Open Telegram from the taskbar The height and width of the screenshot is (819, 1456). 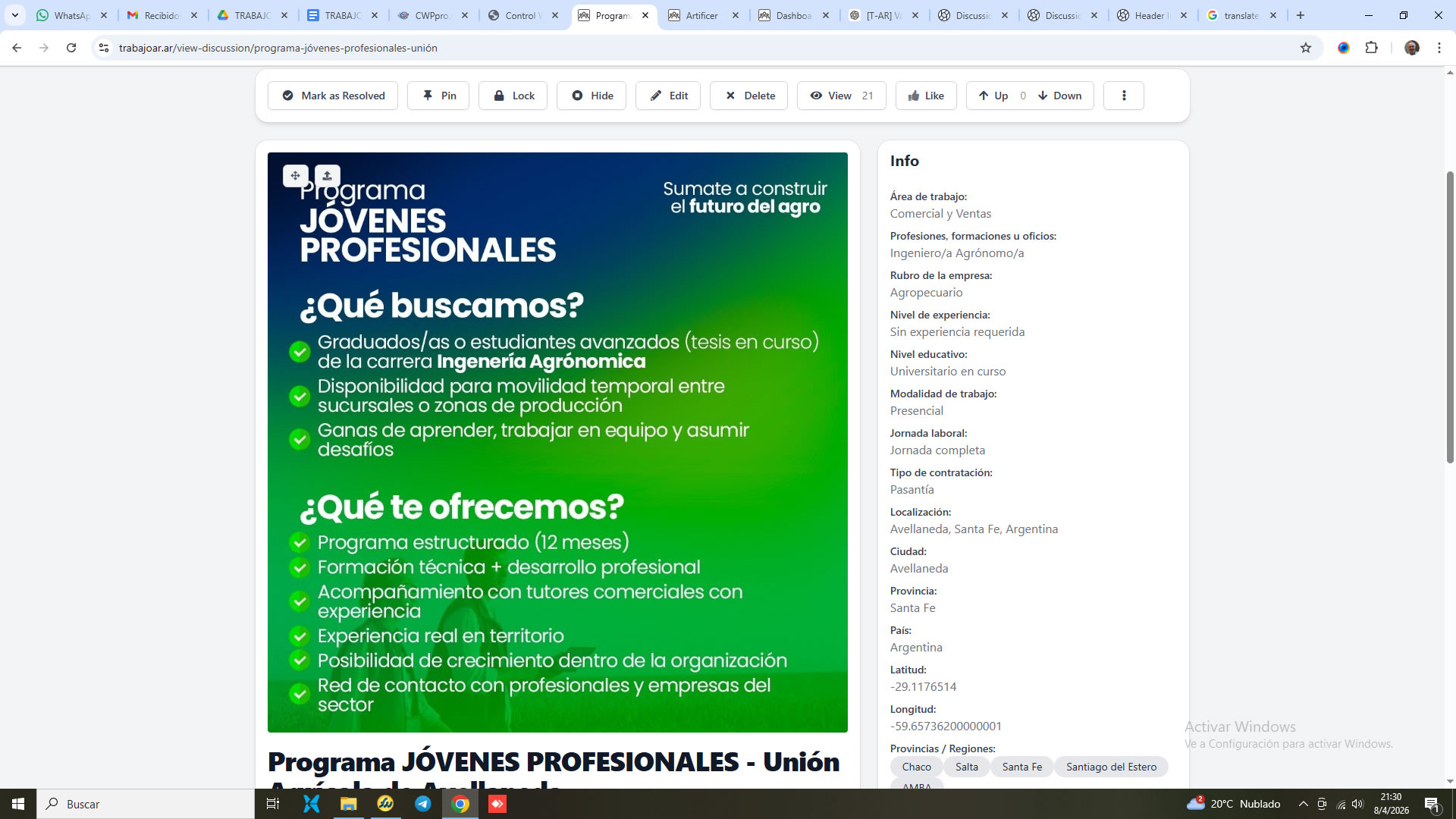tap(423, 804)
